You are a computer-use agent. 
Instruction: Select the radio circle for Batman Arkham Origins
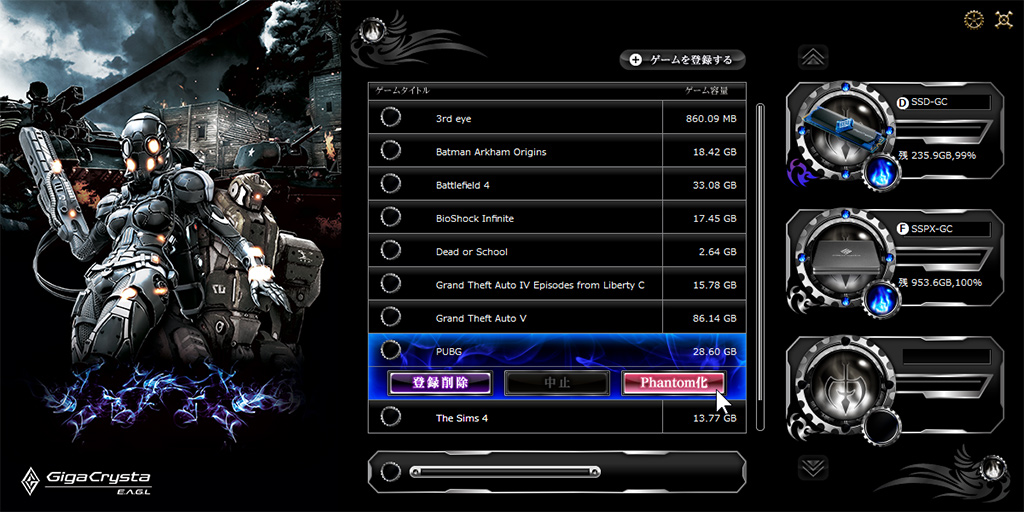[x=391, y=151]
